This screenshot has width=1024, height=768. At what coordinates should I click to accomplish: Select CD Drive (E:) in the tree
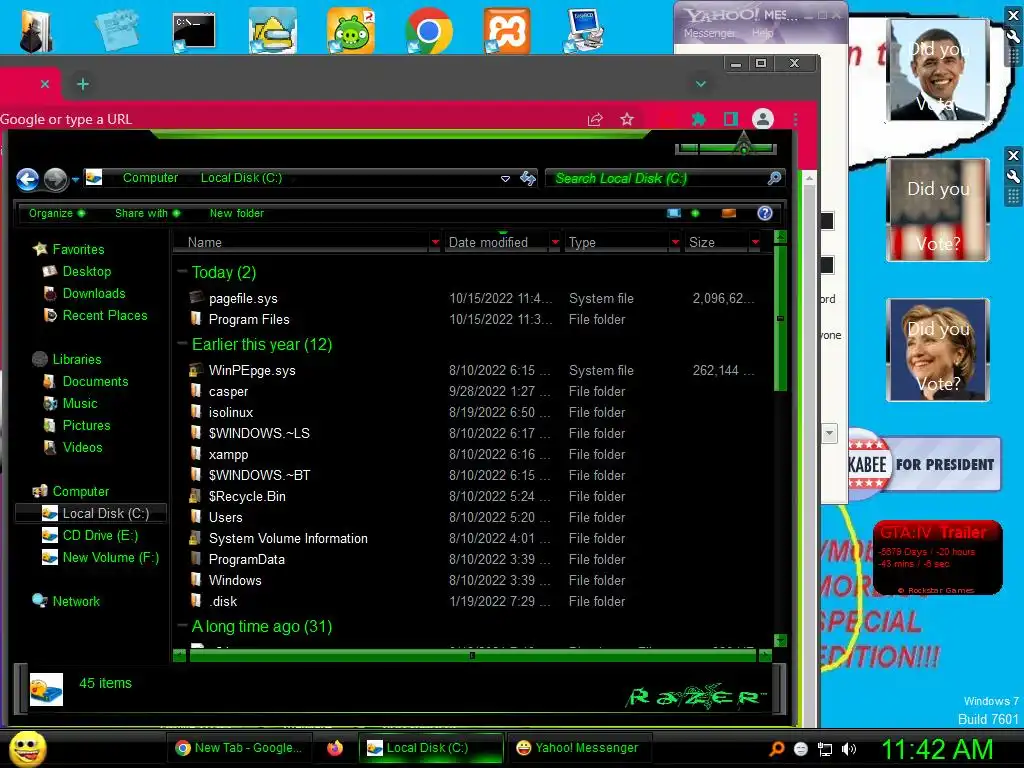pos(101,536)
